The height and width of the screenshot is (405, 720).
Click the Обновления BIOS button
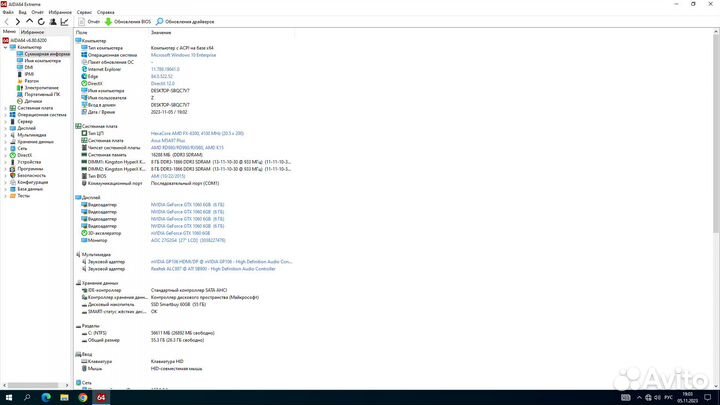[130, 21]
